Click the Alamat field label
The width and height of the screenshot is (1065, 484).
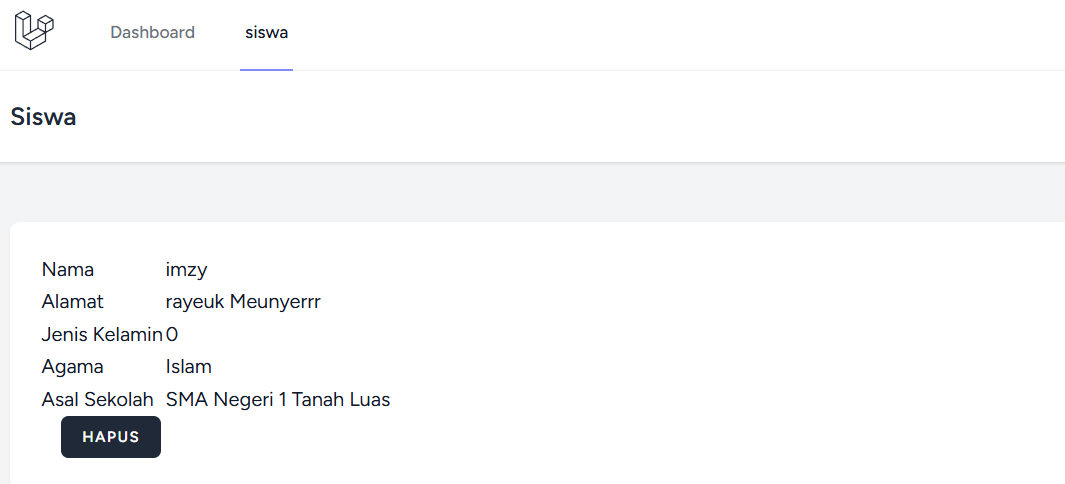click(73, 301)
